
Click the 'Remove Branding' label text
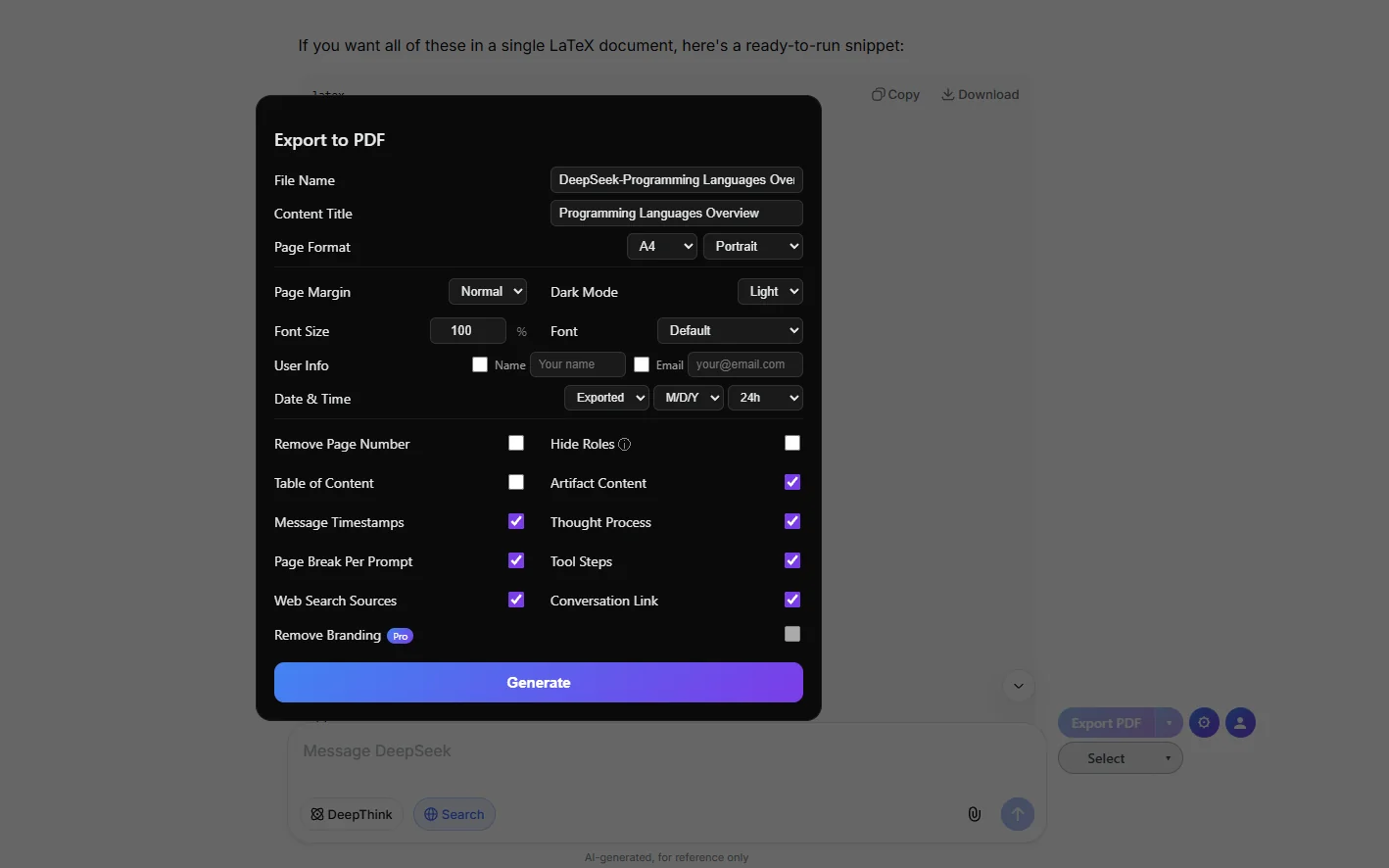pyautogui.click(x=327, y=635)
